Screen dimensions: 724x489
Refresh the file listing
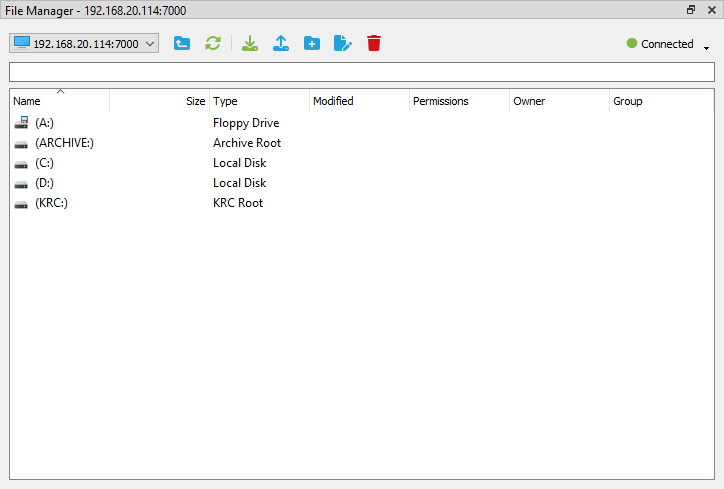[x=212, y=44]
